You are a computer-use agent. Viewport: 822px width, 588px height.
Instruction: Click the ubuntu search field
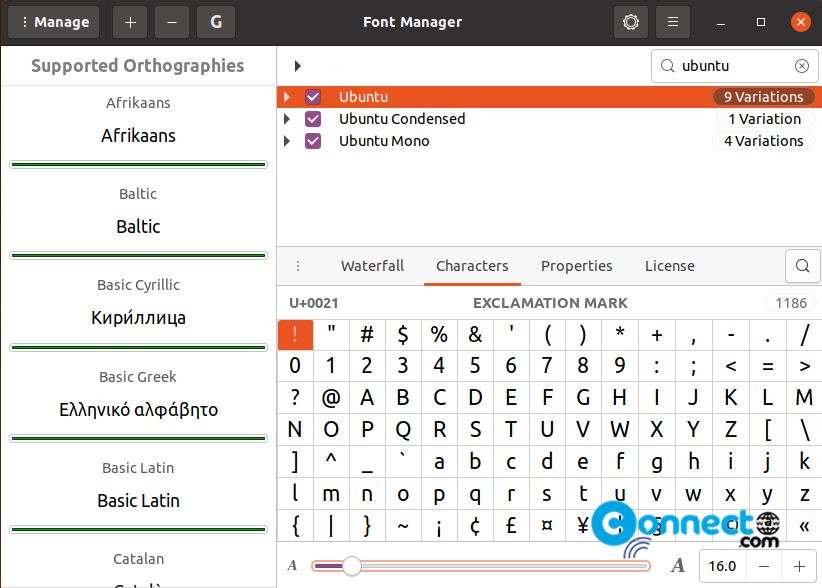point(734,66)
